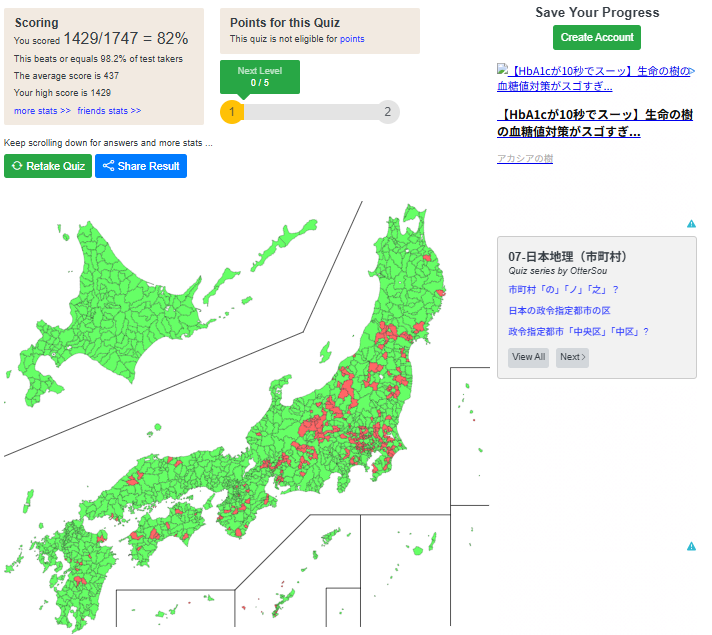Open the more stats link
The width and height of the screenshot is (712, 635).
(x=42, y=111)
